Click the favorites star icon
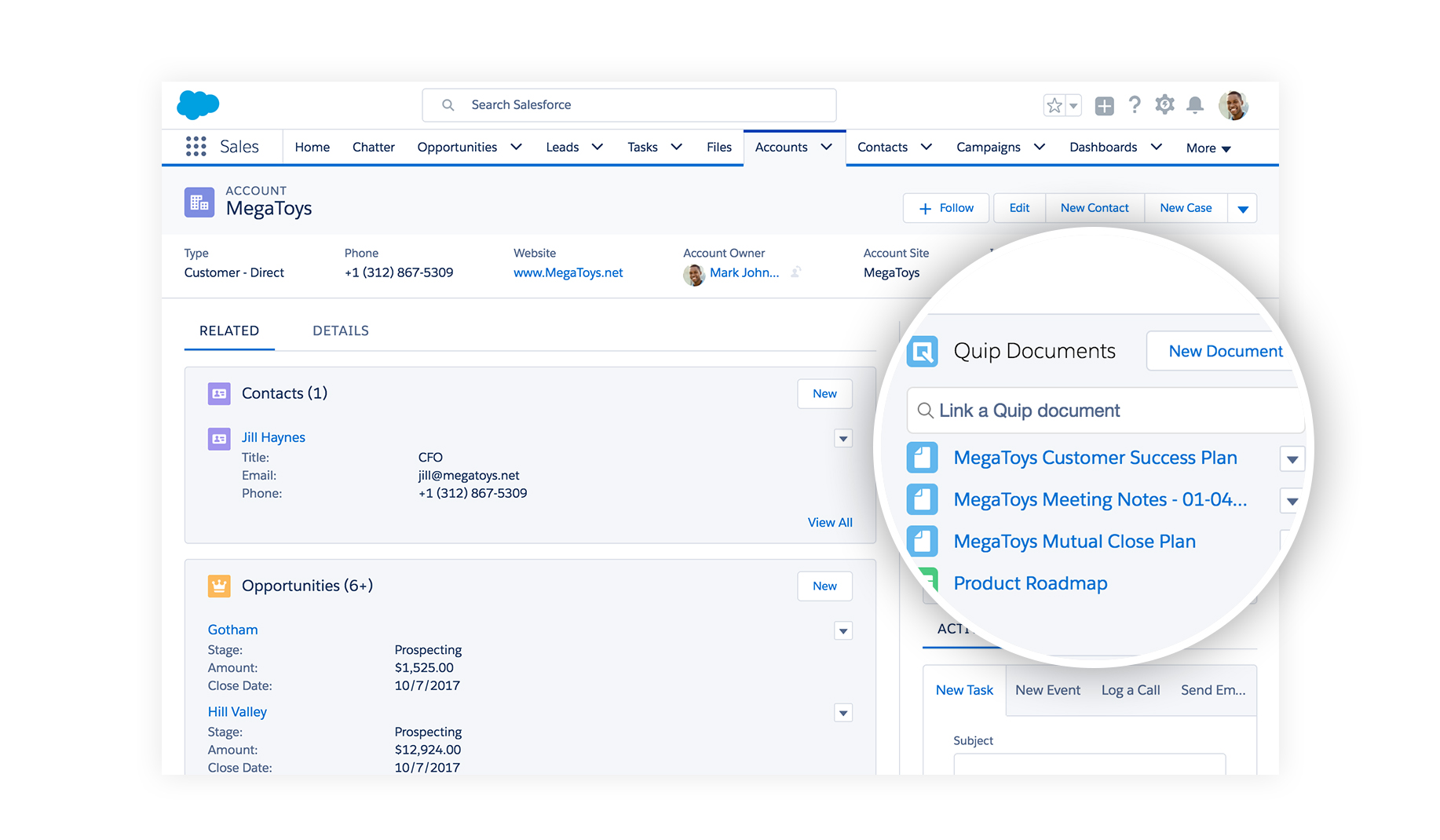The width and height of the screenshot is (1440, 840). 1054,105
